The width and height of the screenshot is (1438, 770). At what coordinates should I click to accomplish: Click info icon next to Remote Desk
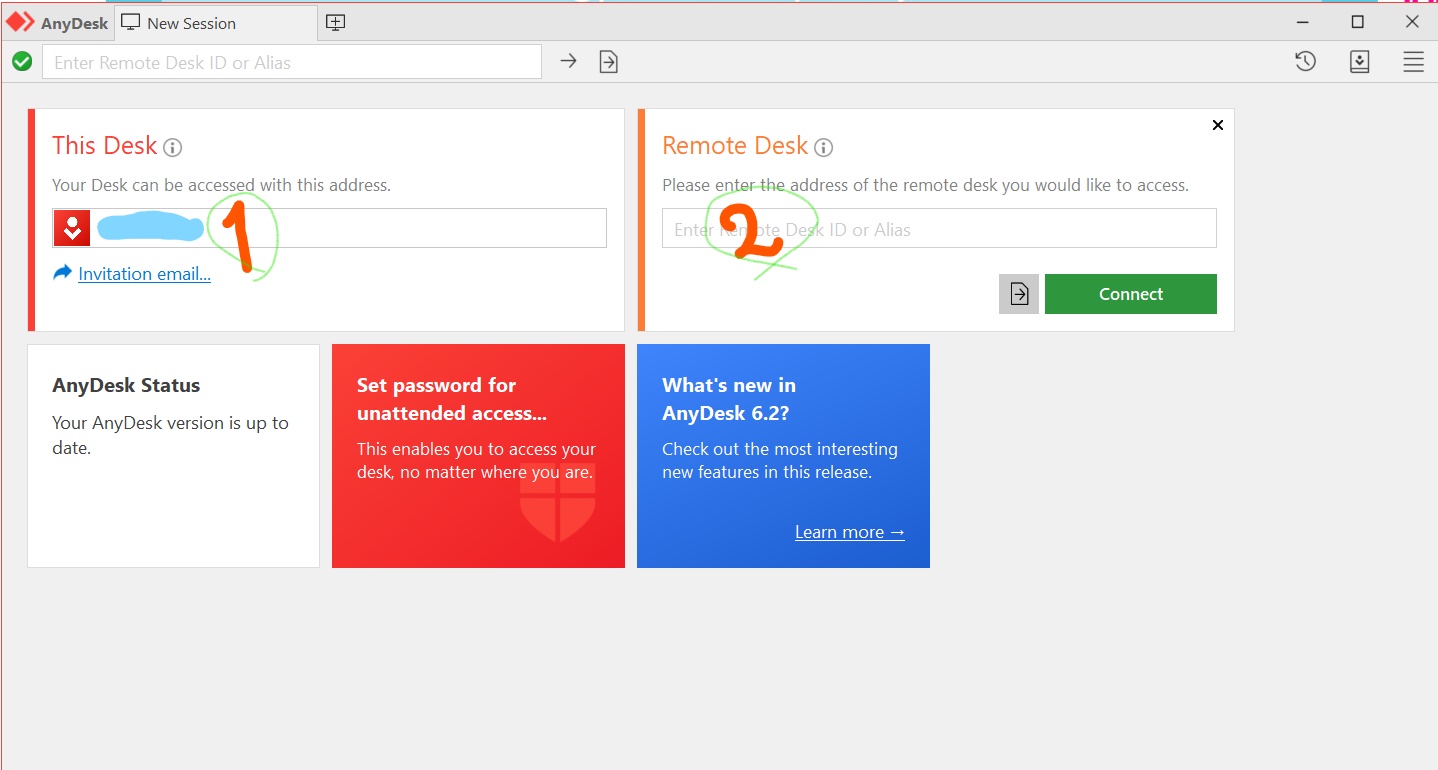(x=823, y=148)
